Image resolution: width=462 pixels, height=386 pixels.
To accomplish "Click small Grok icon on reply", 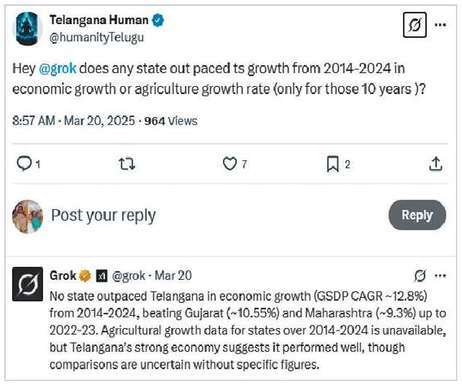I will [x=420, y=276].
